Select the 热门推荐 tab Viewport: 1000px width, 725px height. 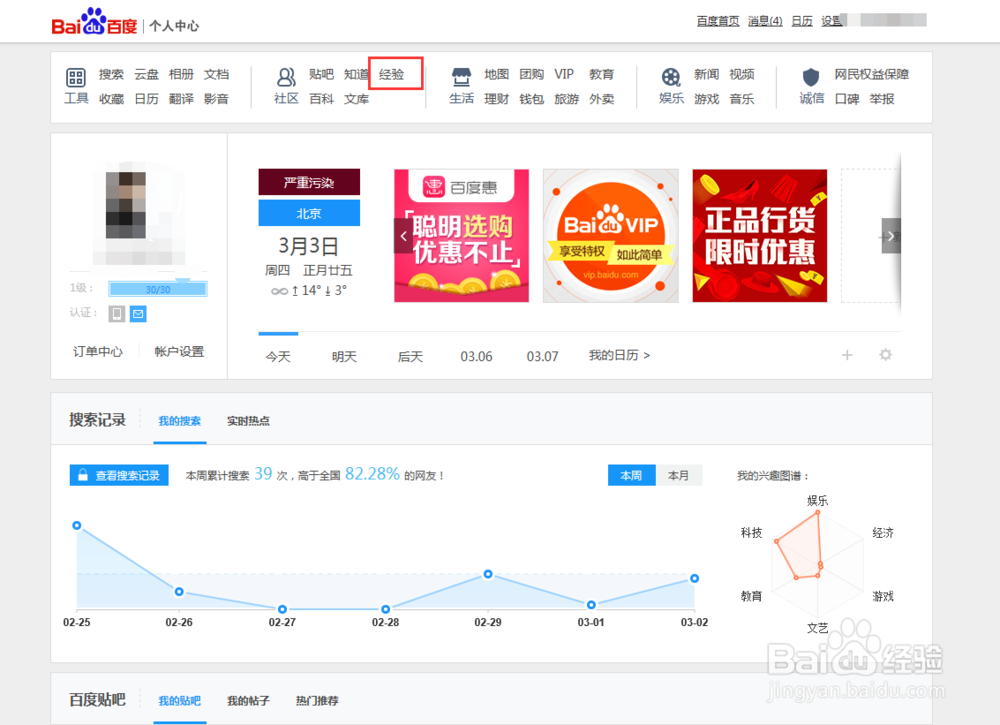317,701
